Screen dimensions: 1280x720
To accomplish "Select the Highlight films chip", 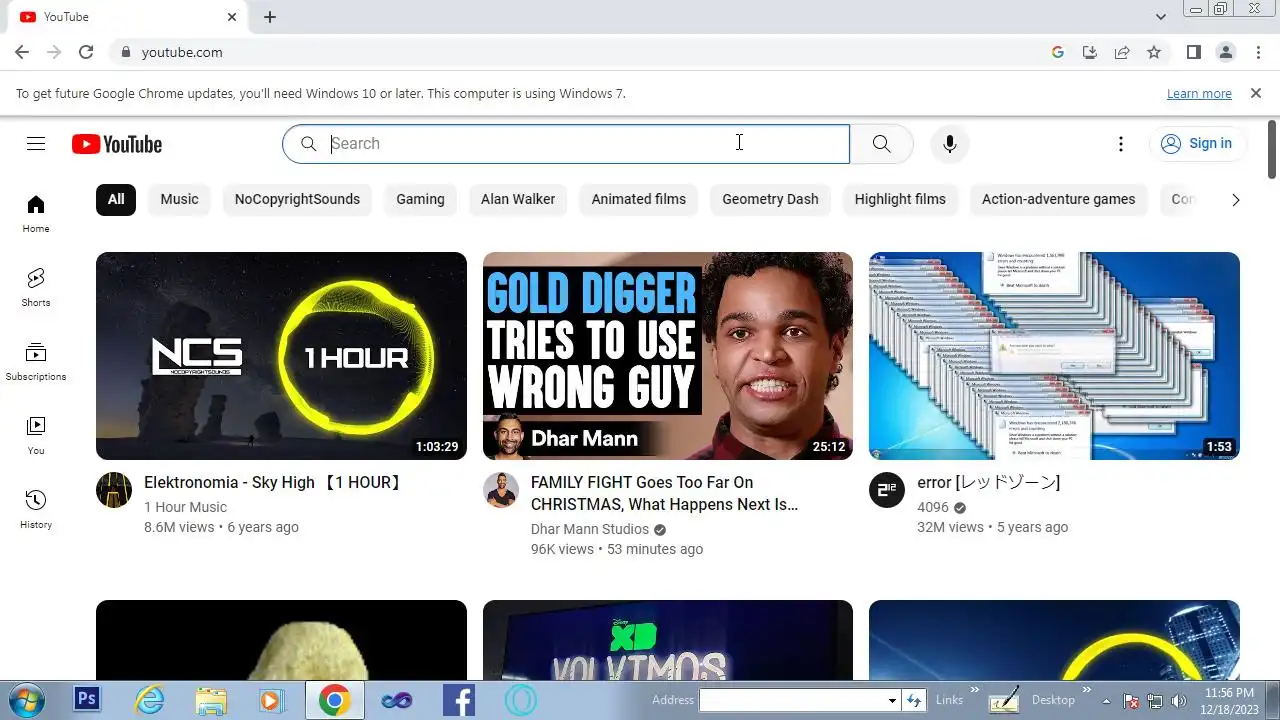I will pyautogui.click(x=900, y=199).
